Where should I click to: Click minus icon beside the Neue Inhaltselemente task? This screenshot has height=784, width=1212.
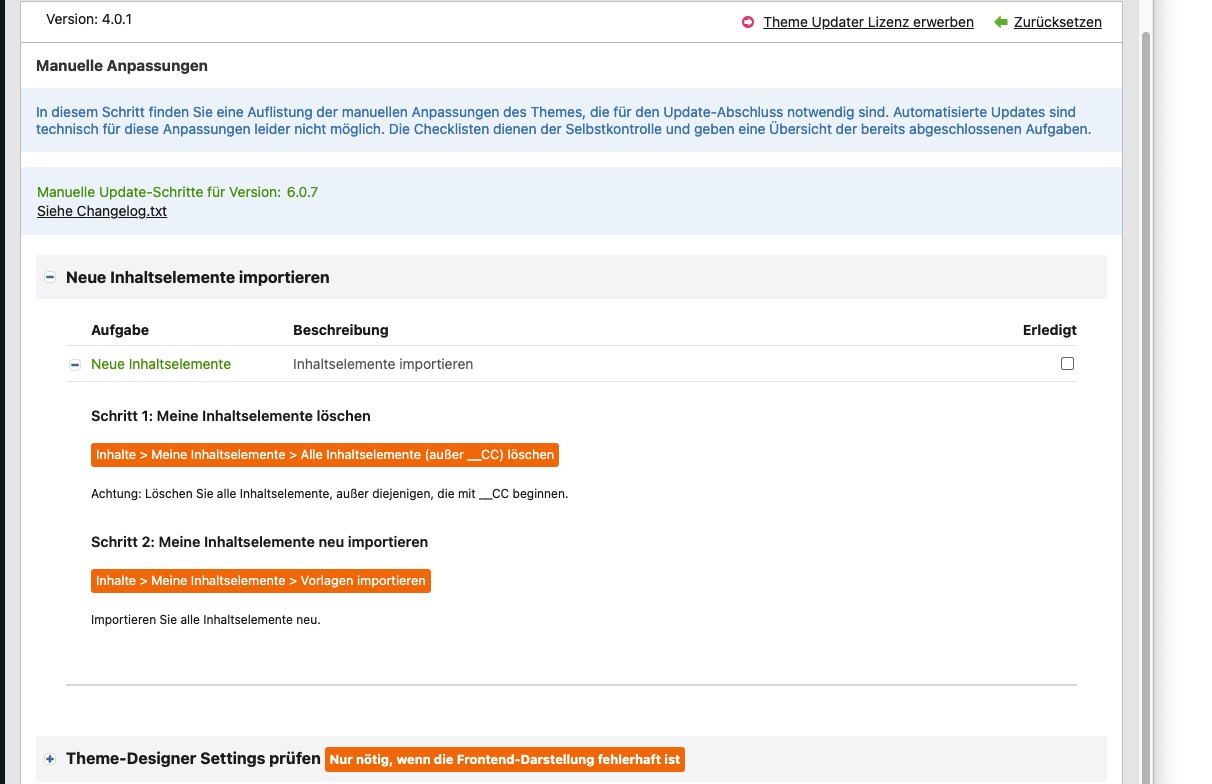(x=74, y=365)
